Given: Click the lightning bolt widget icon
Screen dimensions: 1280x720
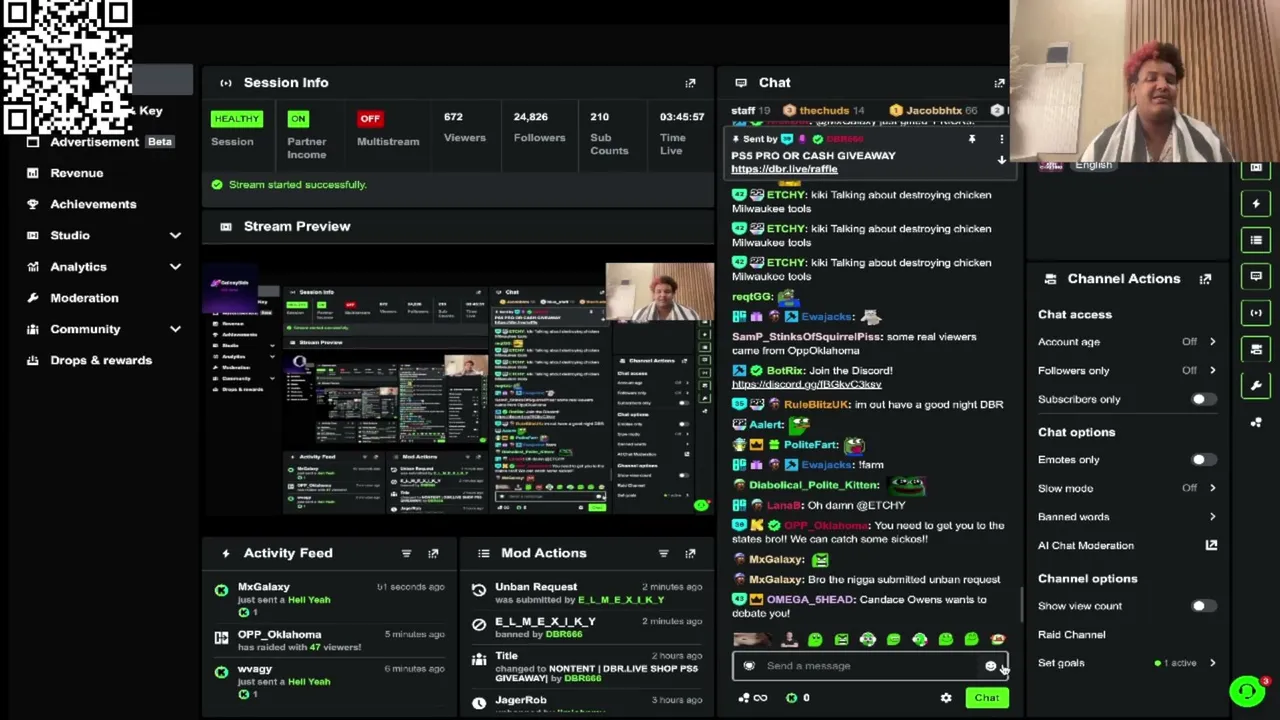Looking at the screenshot, I should [x=1256, y=204].
